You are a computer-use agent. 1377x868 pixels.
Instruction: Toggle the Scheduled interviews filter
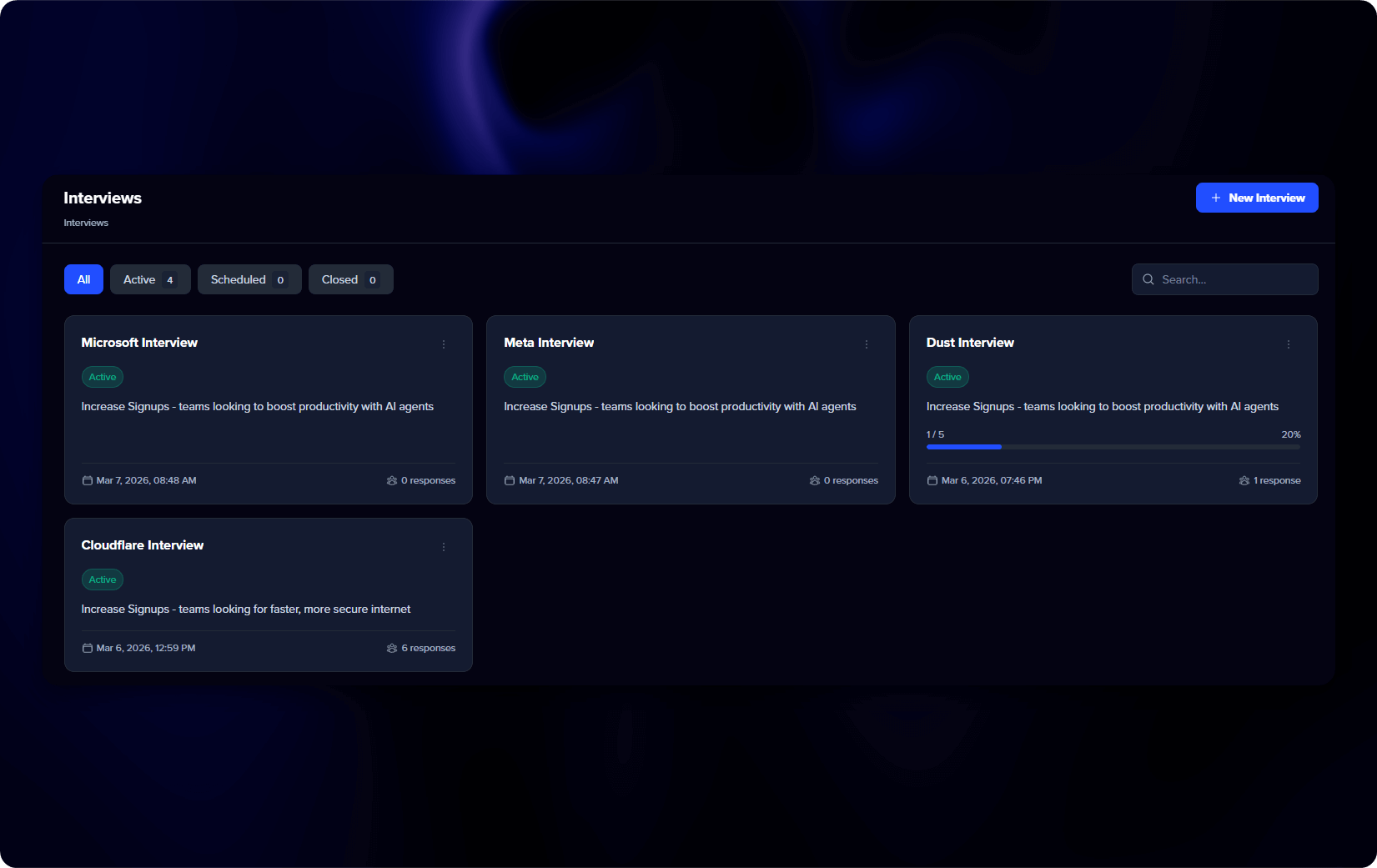click(249, 279)
